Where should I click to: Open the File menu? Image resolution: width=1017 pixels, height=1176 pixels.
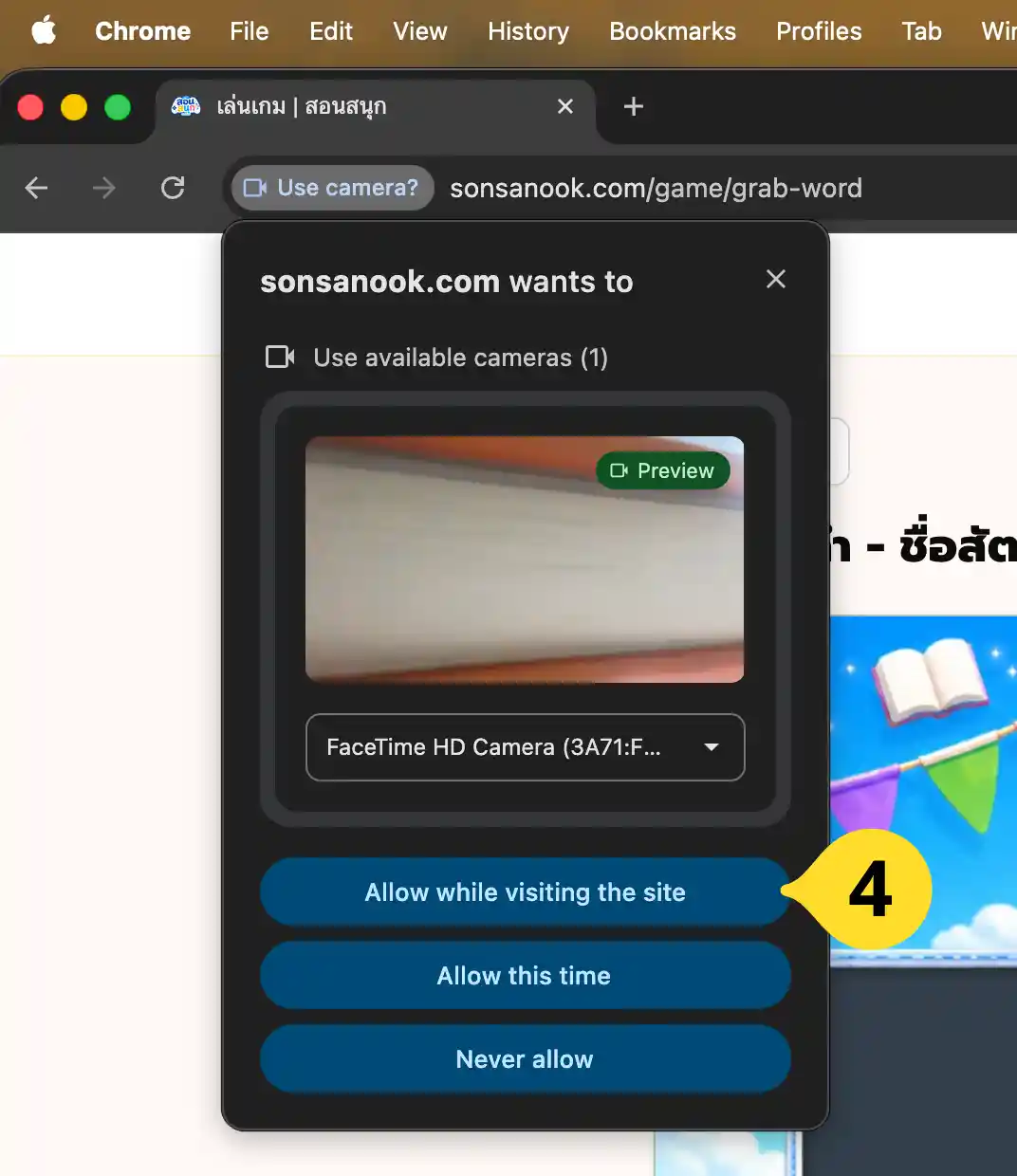[x=250, y=31]
